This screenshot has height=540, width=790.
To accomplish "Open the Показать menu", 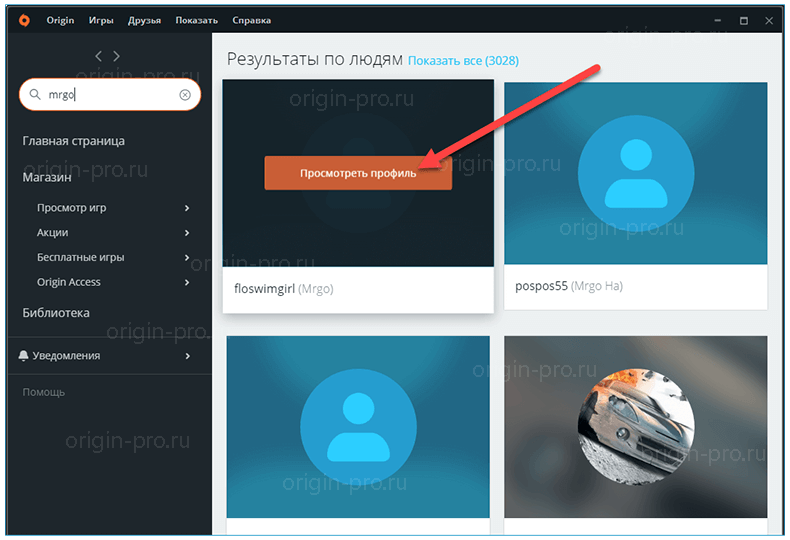I will pos(196,20).
